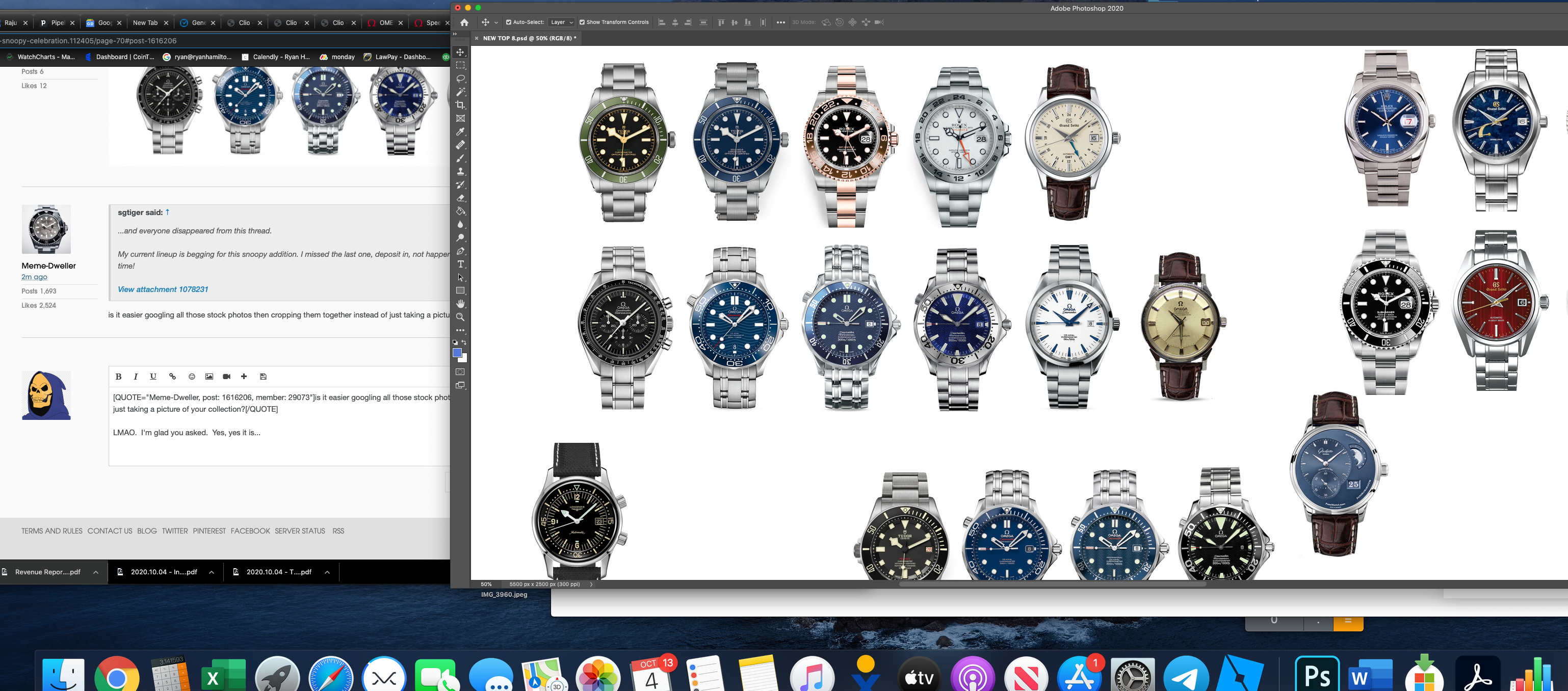Viewport: 1568px width, 691px height.
Task: Activate the Zoom tool in toolbar
Action: click(460, 317)
